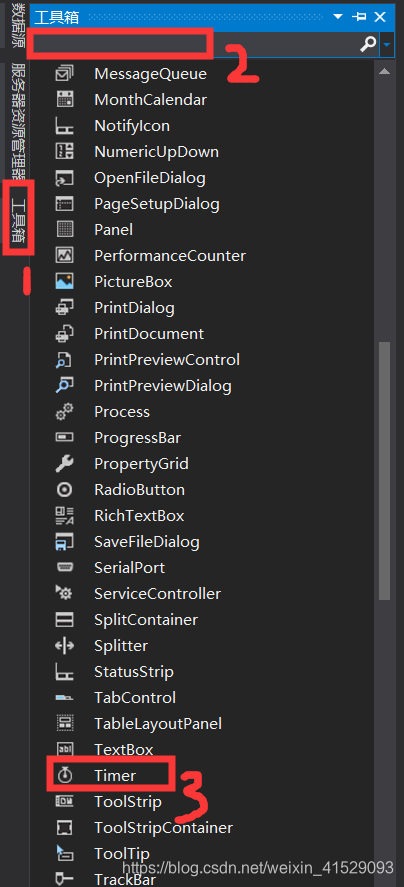
Task: Click the PictureBox icon in toolbox
Action: 65,281
